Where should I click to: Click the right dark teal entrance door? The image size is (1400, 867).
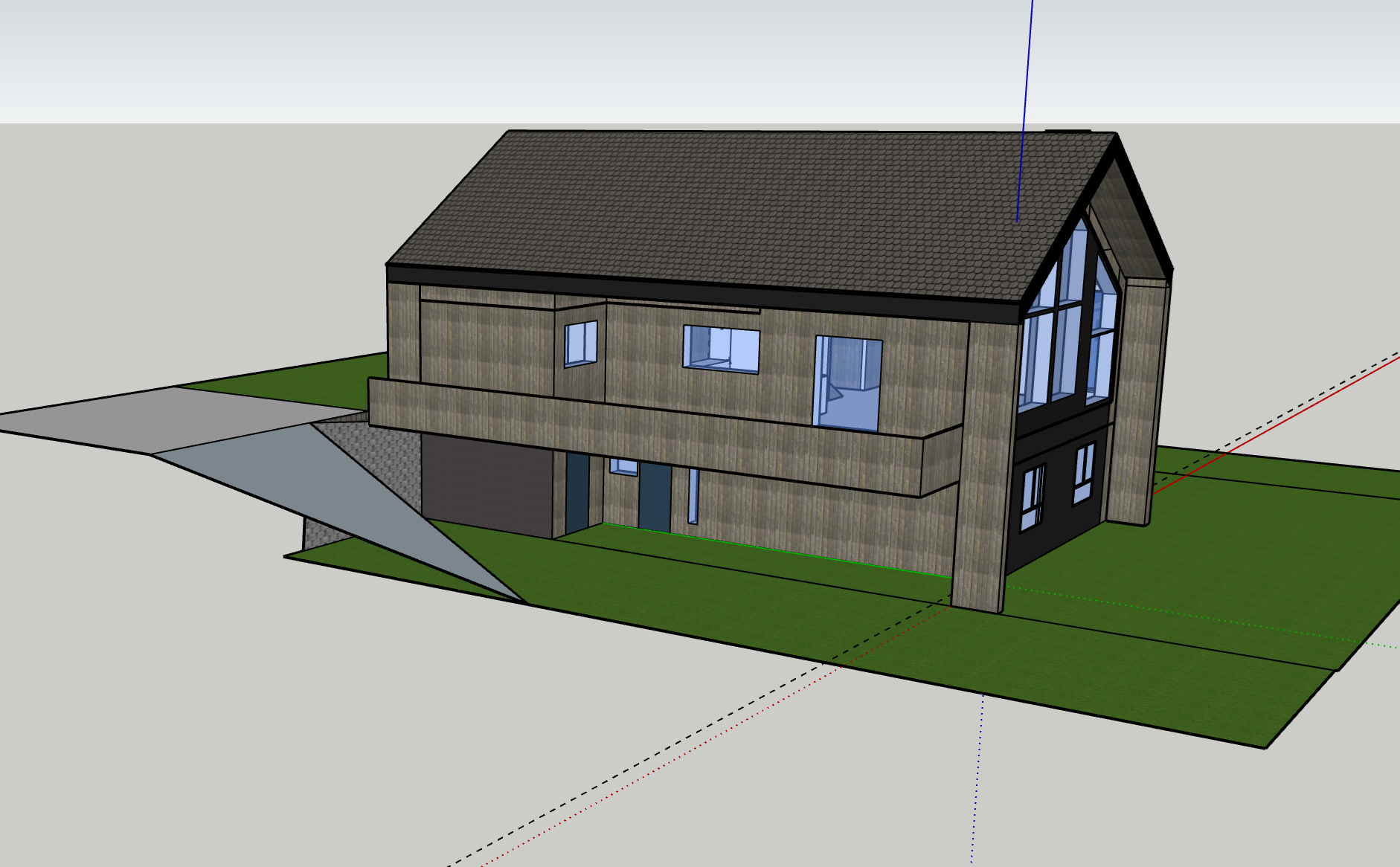(x=655, y=497)
